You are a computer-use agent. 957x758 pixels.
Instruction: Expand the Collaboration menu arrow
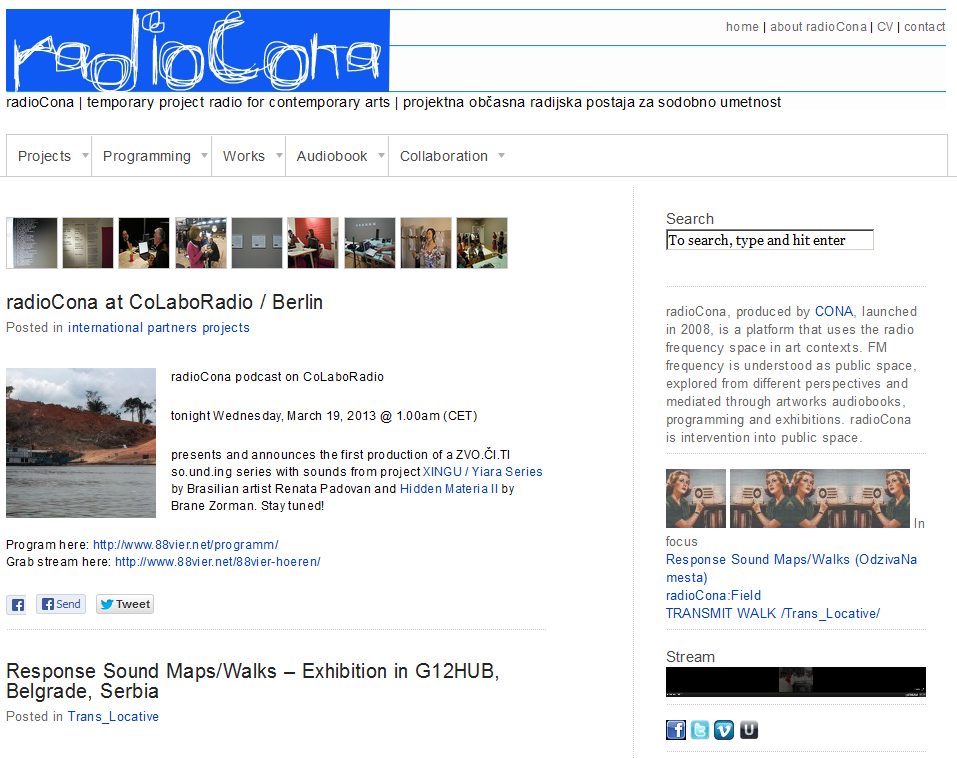coord(501,156)
